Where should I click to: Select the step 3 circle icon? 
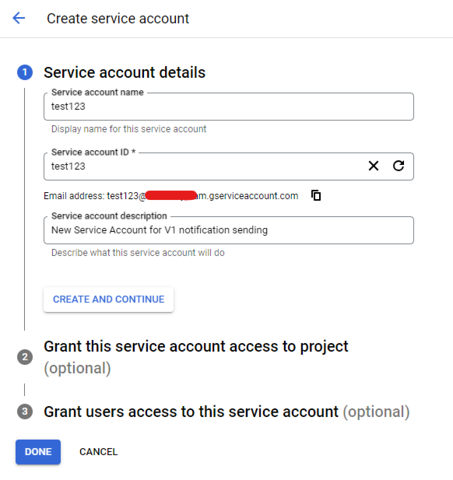click(25, 411)
